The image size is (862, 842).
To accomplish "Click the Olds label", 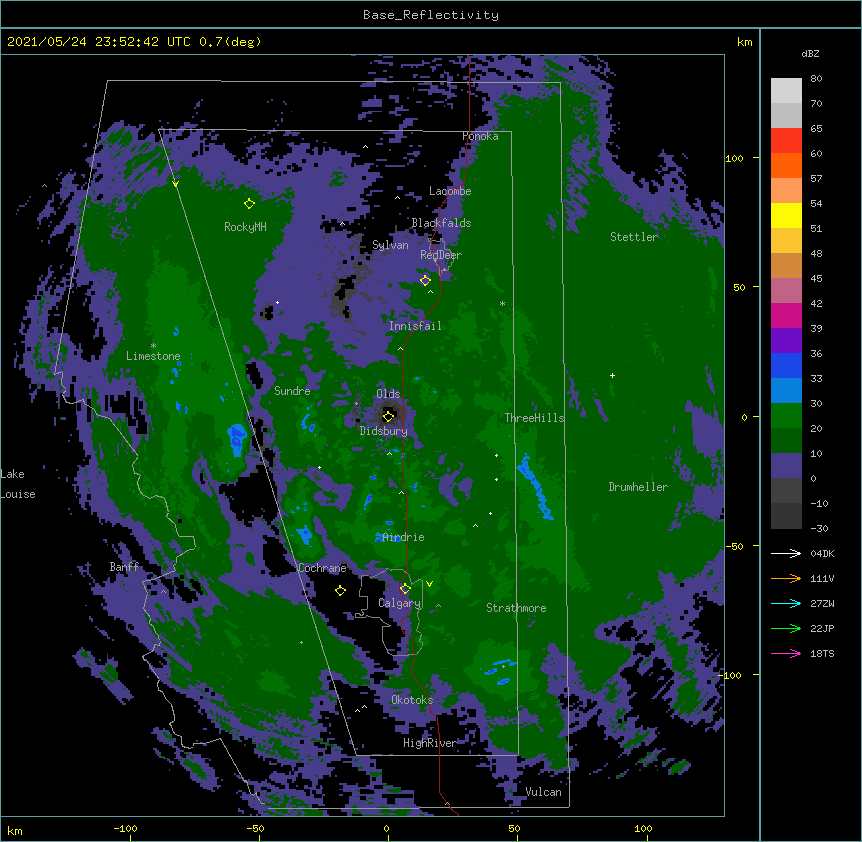I will (x=388, y=394).
